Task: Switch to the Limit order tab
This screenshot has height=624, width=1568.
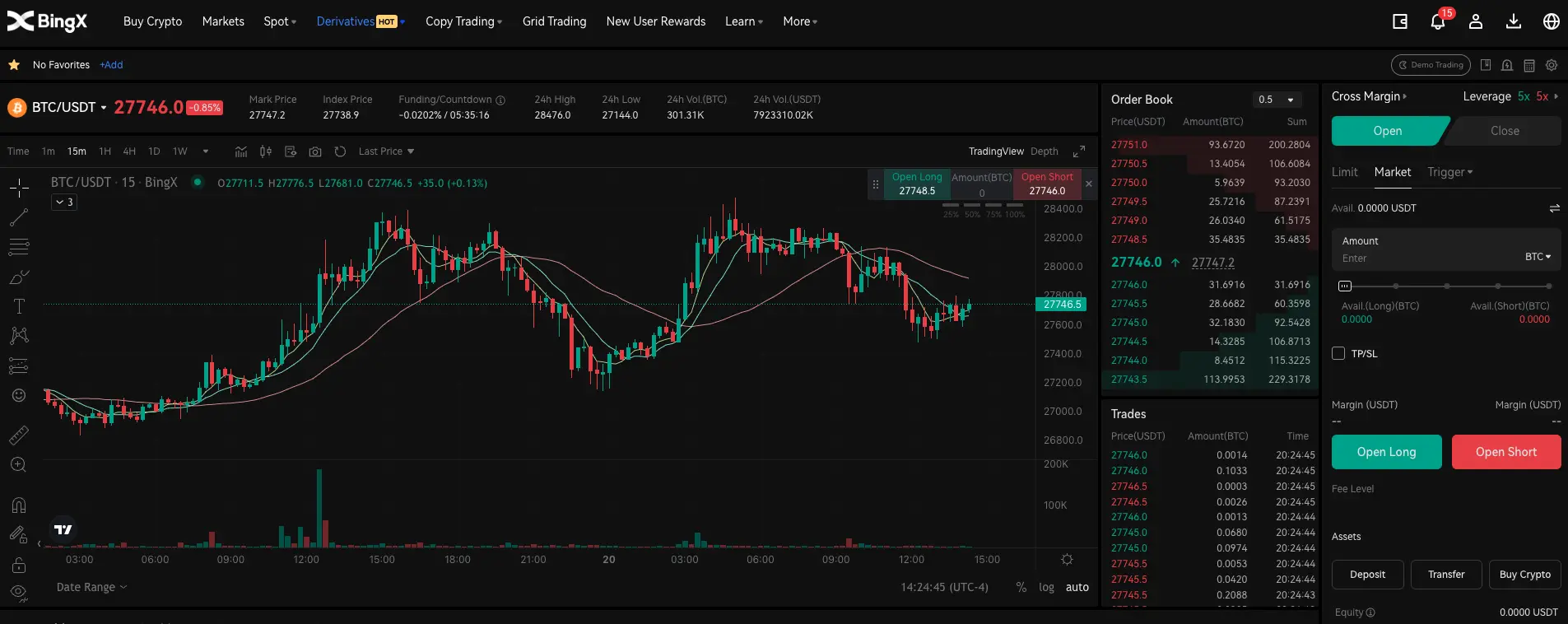Action: pos(1344,172)
